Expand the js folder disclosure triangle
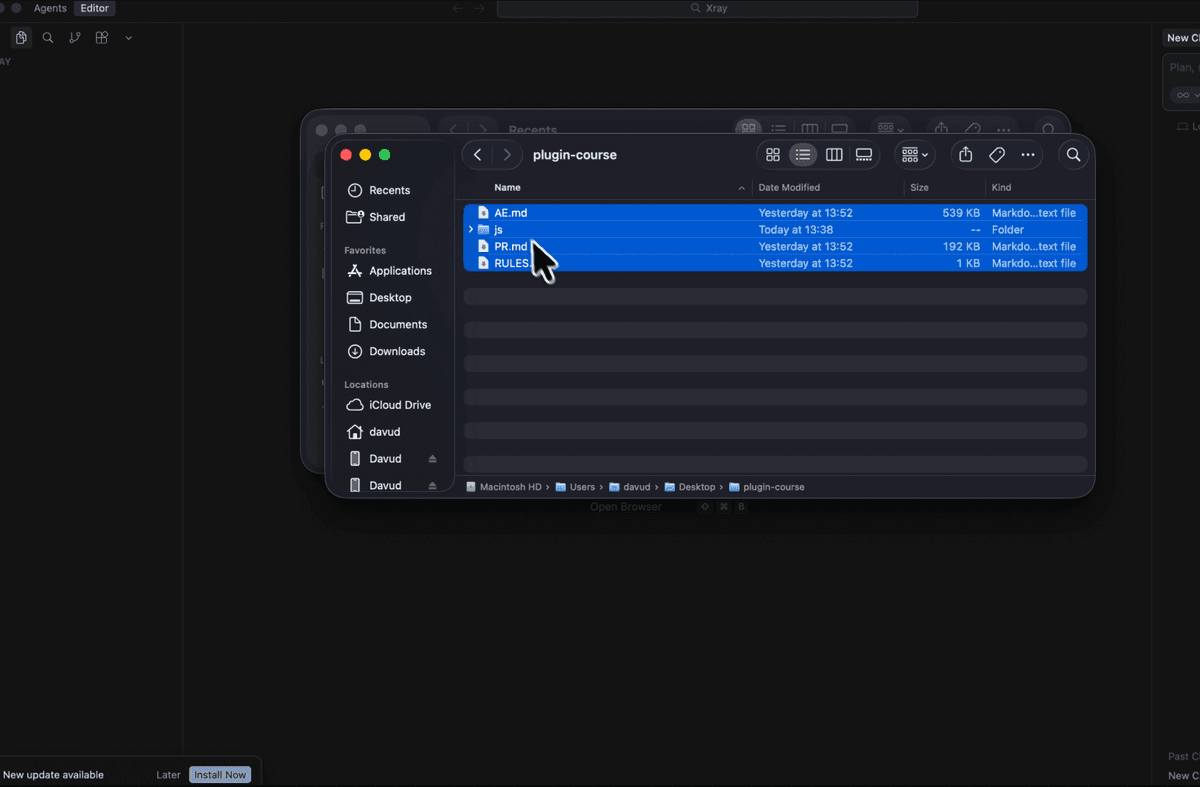This screenshot has height=787, width=1200. click(x=471, y=230)
